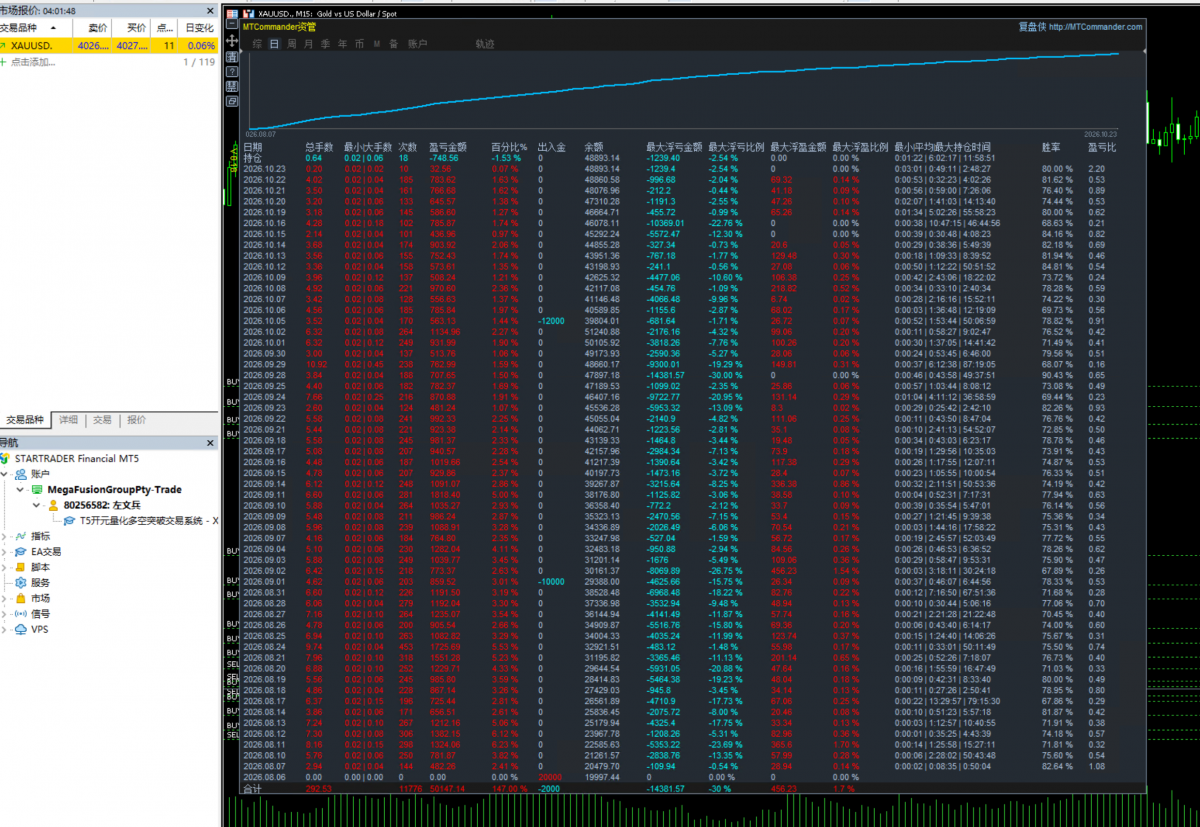This screenshot has width=1200, height=827.
Task: Click the 账户 accounts people icon
Action: click(21, 474)
